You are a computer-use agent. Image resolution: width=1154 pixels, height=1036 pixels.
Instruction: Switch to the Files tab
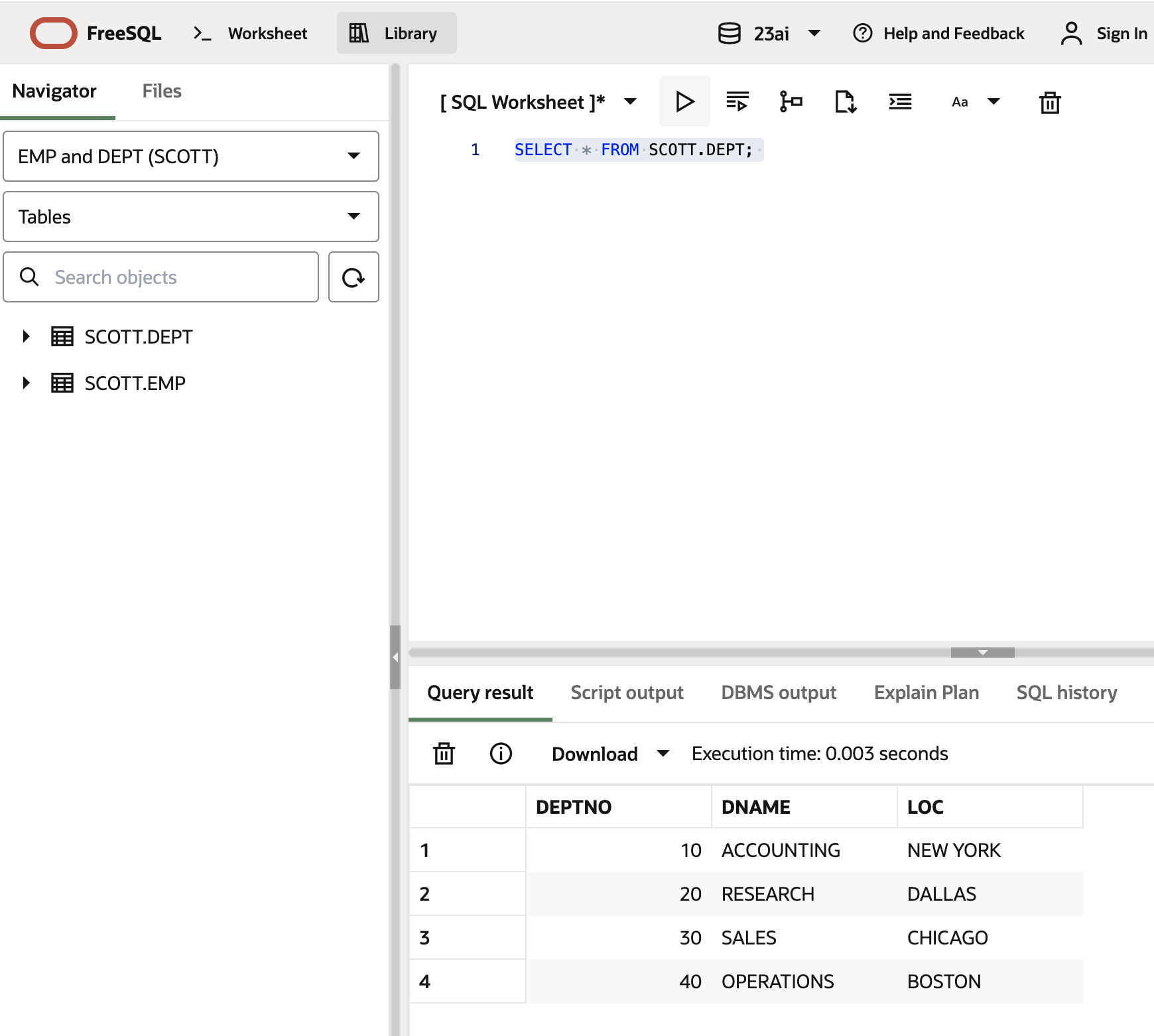pyautogui.click(x=162, y=91)
